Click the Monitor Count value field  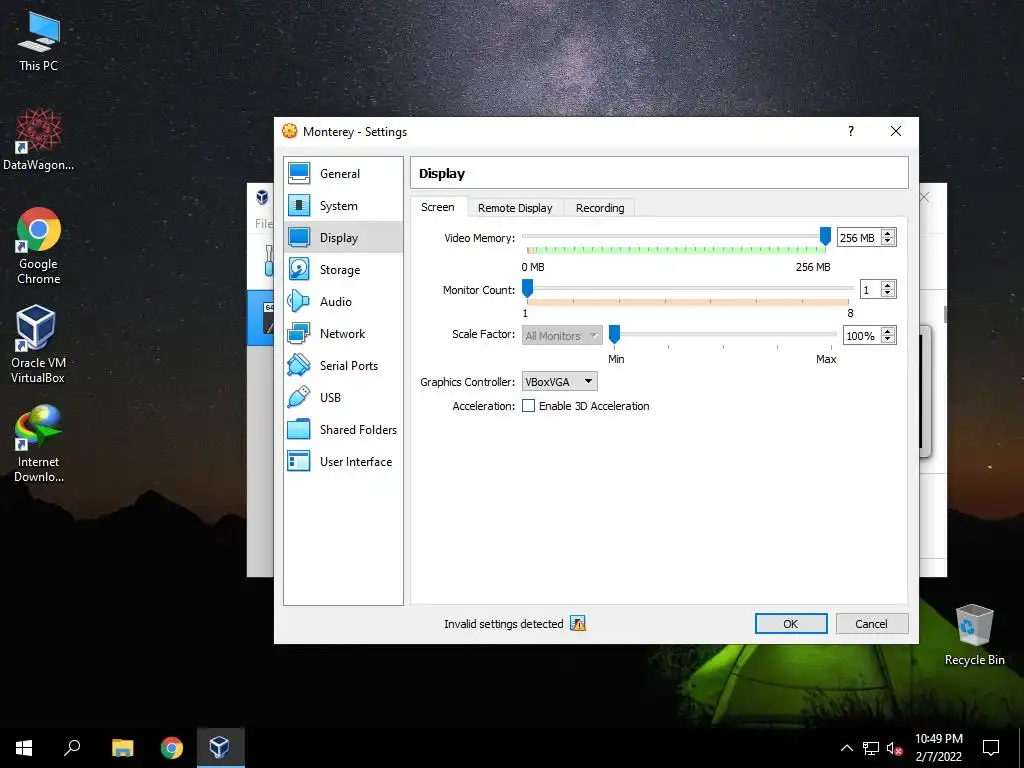[870, 289]
